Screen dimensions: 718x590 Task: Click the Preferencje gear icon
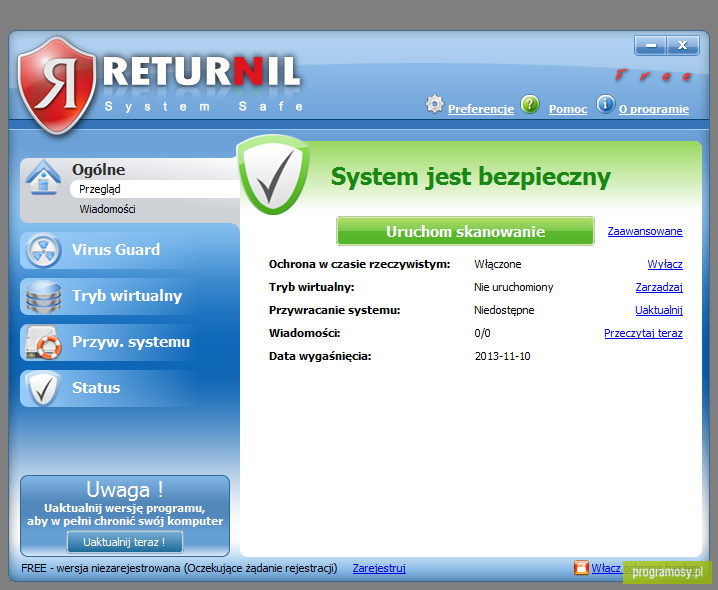pos(434,104)
